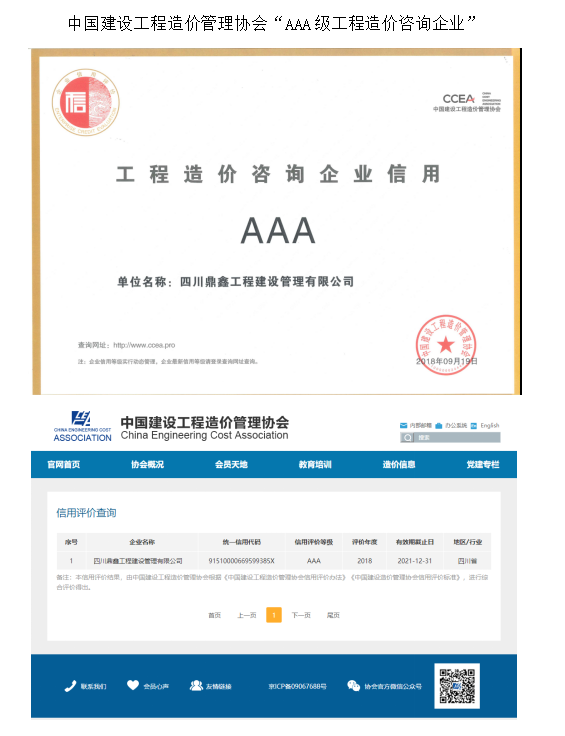This screenshot has width=565, height=736.
Task: Click the search magnifier icon
Action: pyautogui.click(x=407, y=437)
